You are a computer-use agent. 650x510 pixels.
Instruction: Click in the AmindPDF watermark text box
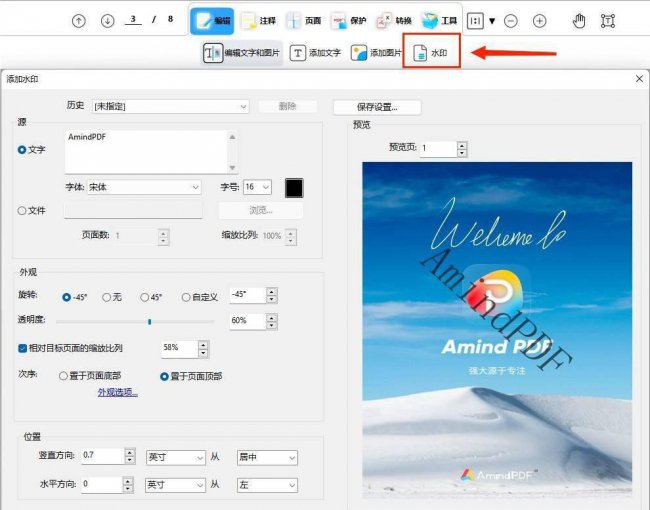[146, 152]
